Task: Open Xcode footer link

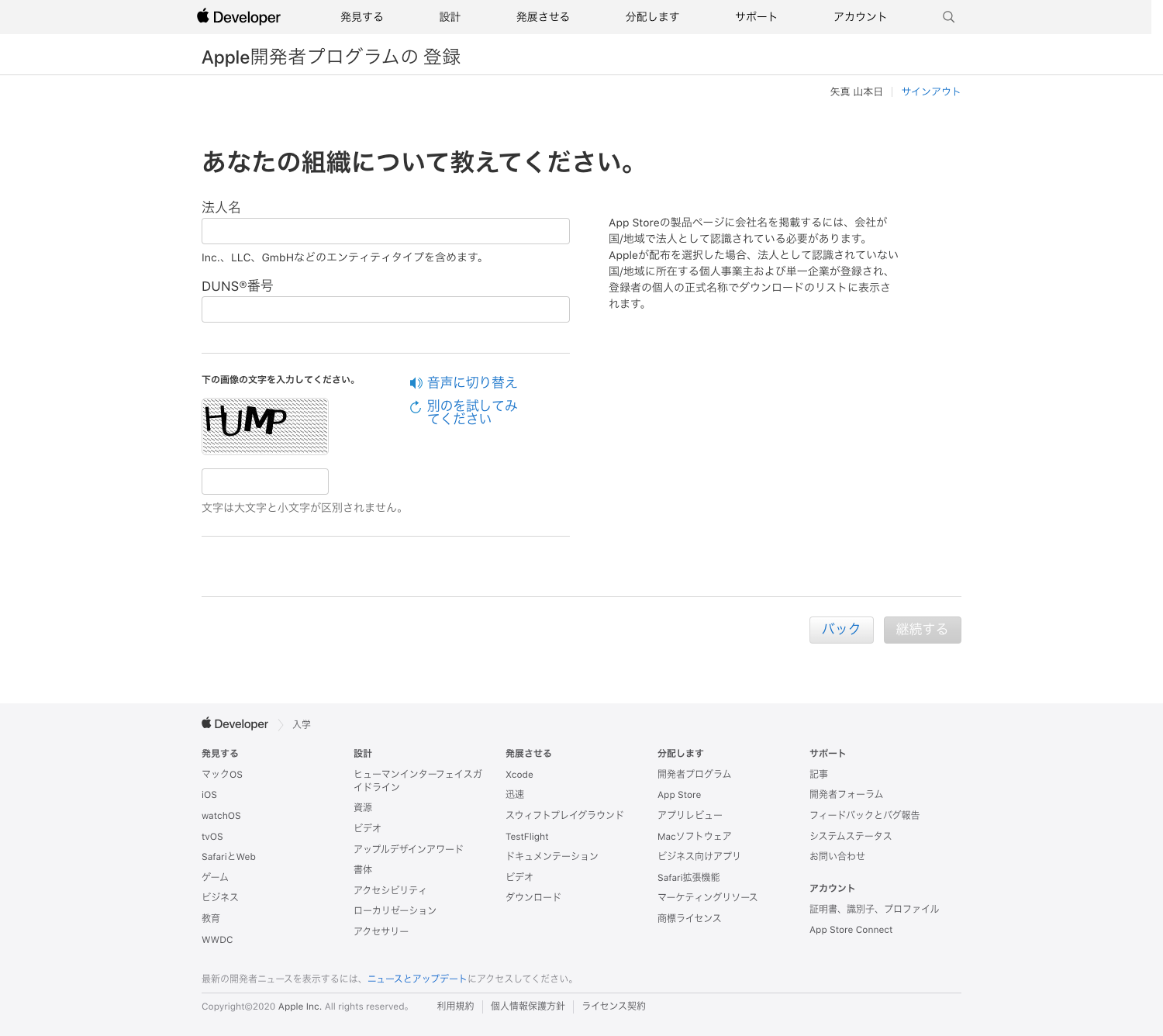Action: [519, 775]
